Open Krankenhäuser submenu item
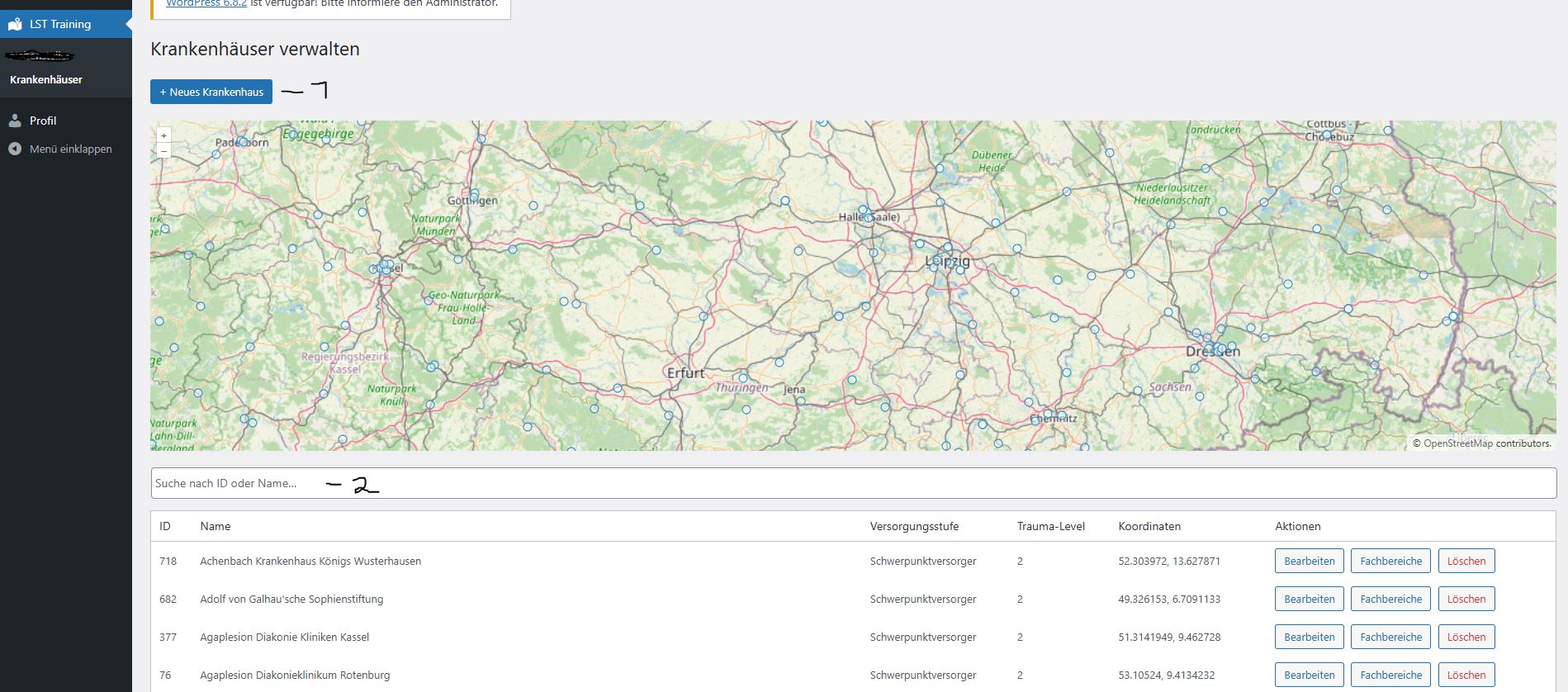The image size is (1568, 692). [x=46, y=79]
